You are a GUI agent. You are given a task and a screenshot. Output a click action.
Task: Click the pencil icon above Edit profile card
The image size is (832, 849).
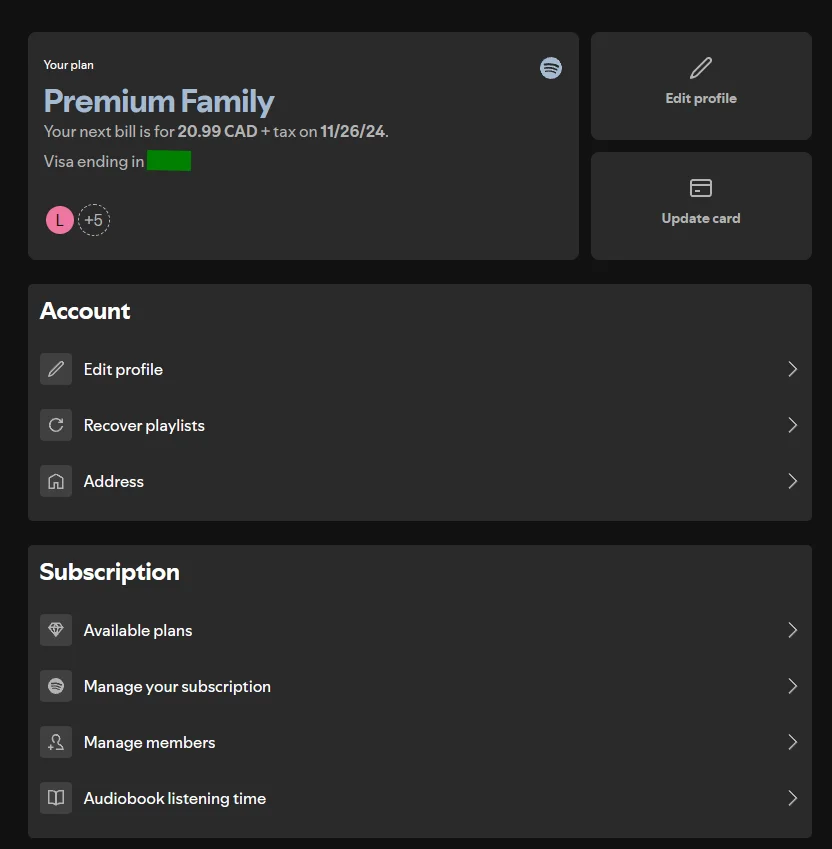[x=700, y=68]
